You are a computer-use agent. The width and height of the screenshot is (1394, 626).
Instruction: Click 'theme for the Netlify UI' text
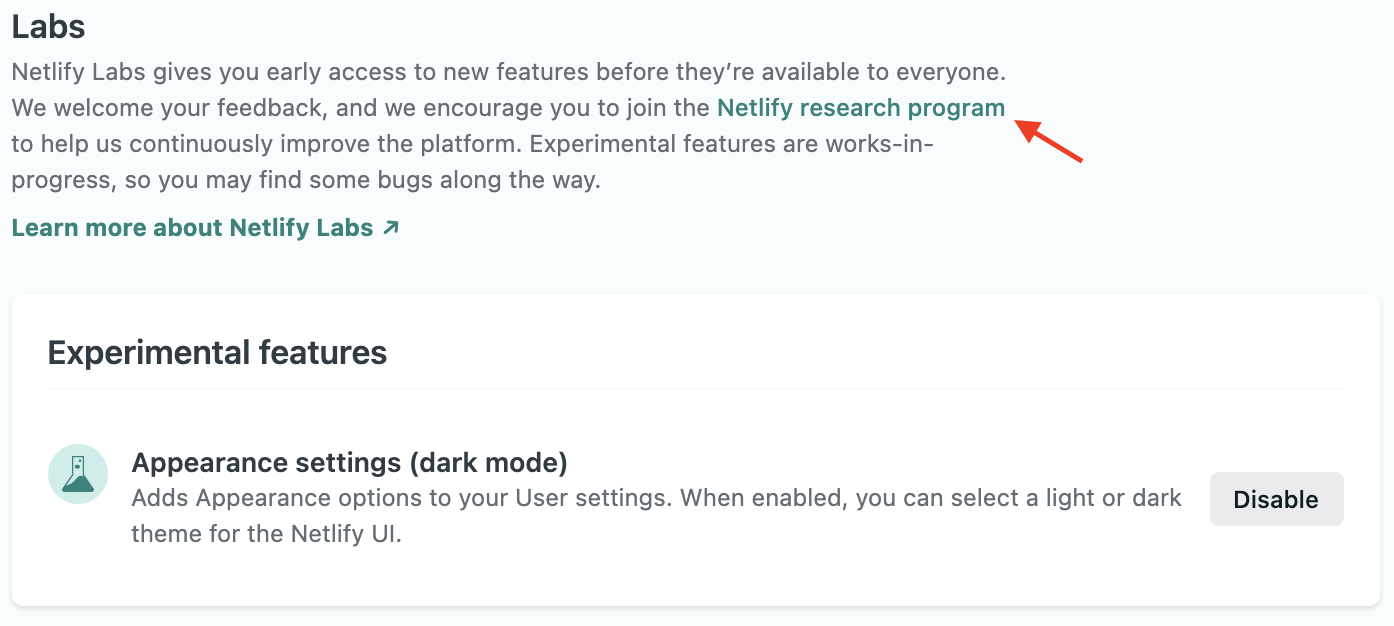(266, 534)
